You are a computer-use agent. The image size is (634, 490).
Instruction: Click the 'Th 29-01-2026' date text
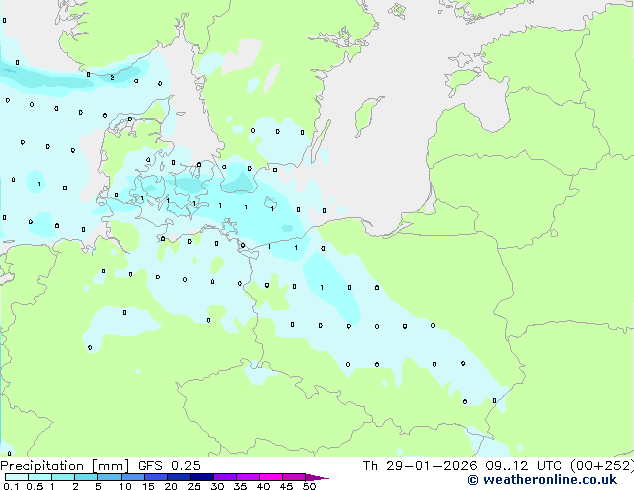click(x=420, y=466)
